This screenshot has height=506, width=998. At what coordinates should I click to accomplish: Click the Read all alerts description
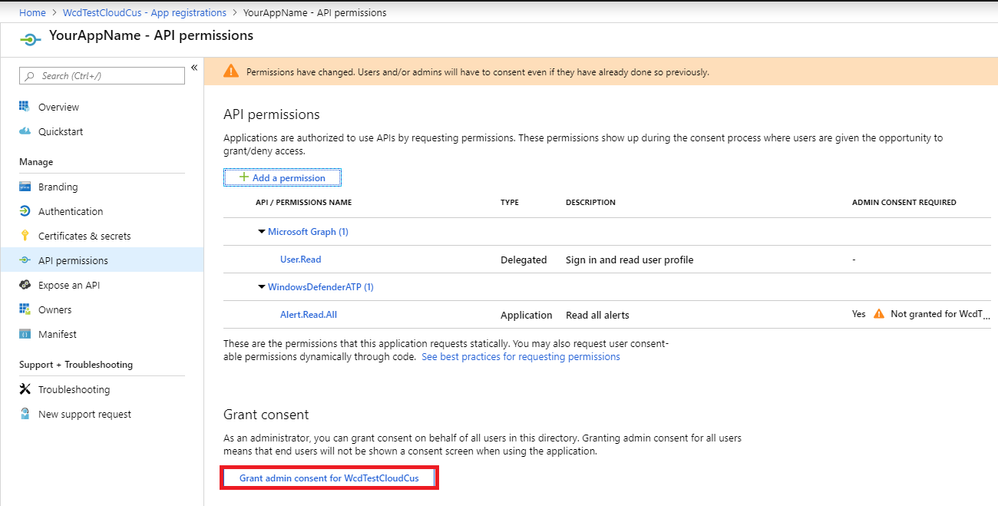[x=598, y=315]
